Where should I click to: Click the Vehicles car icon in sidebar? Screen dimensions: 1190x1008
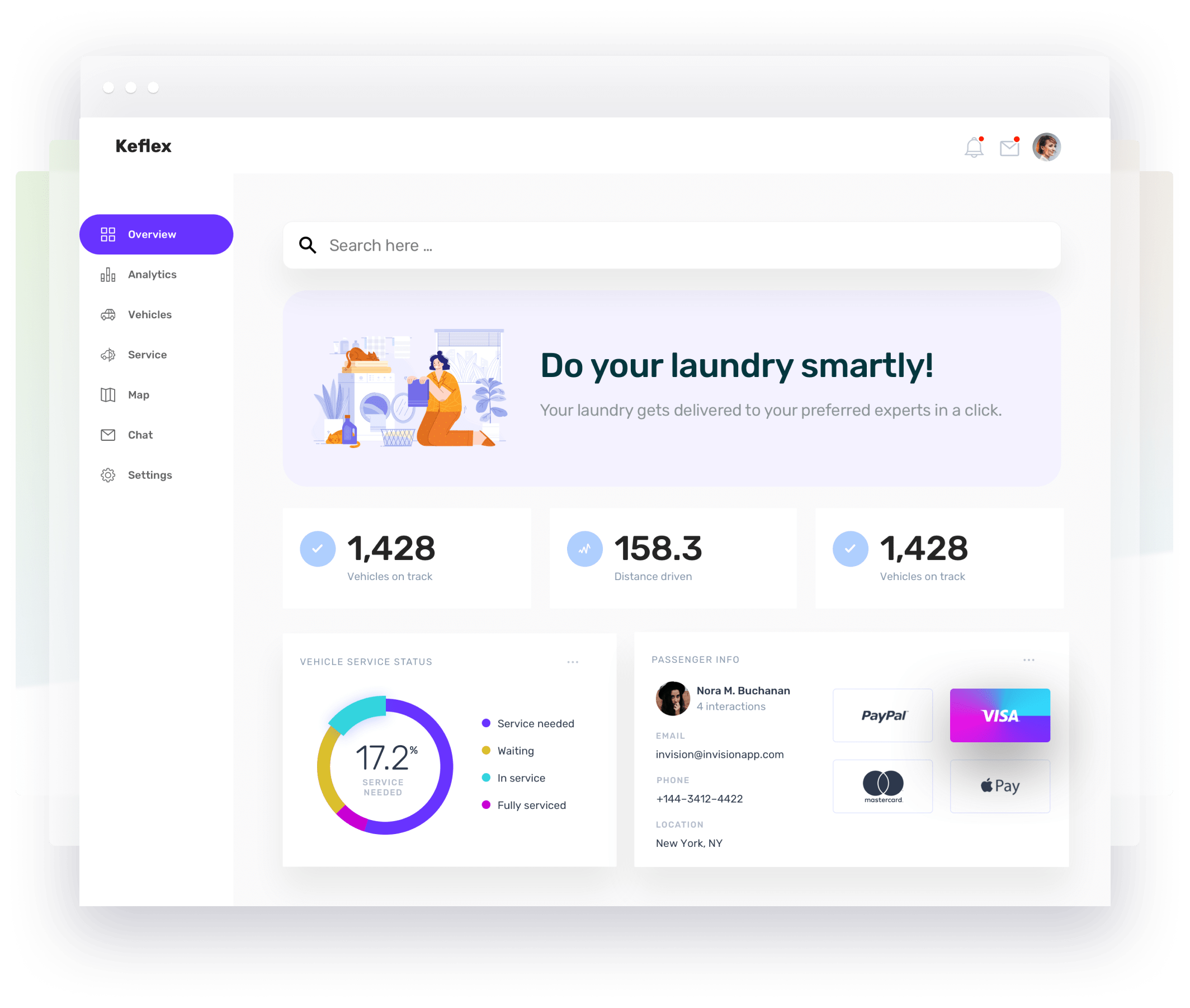pos(108,315)
